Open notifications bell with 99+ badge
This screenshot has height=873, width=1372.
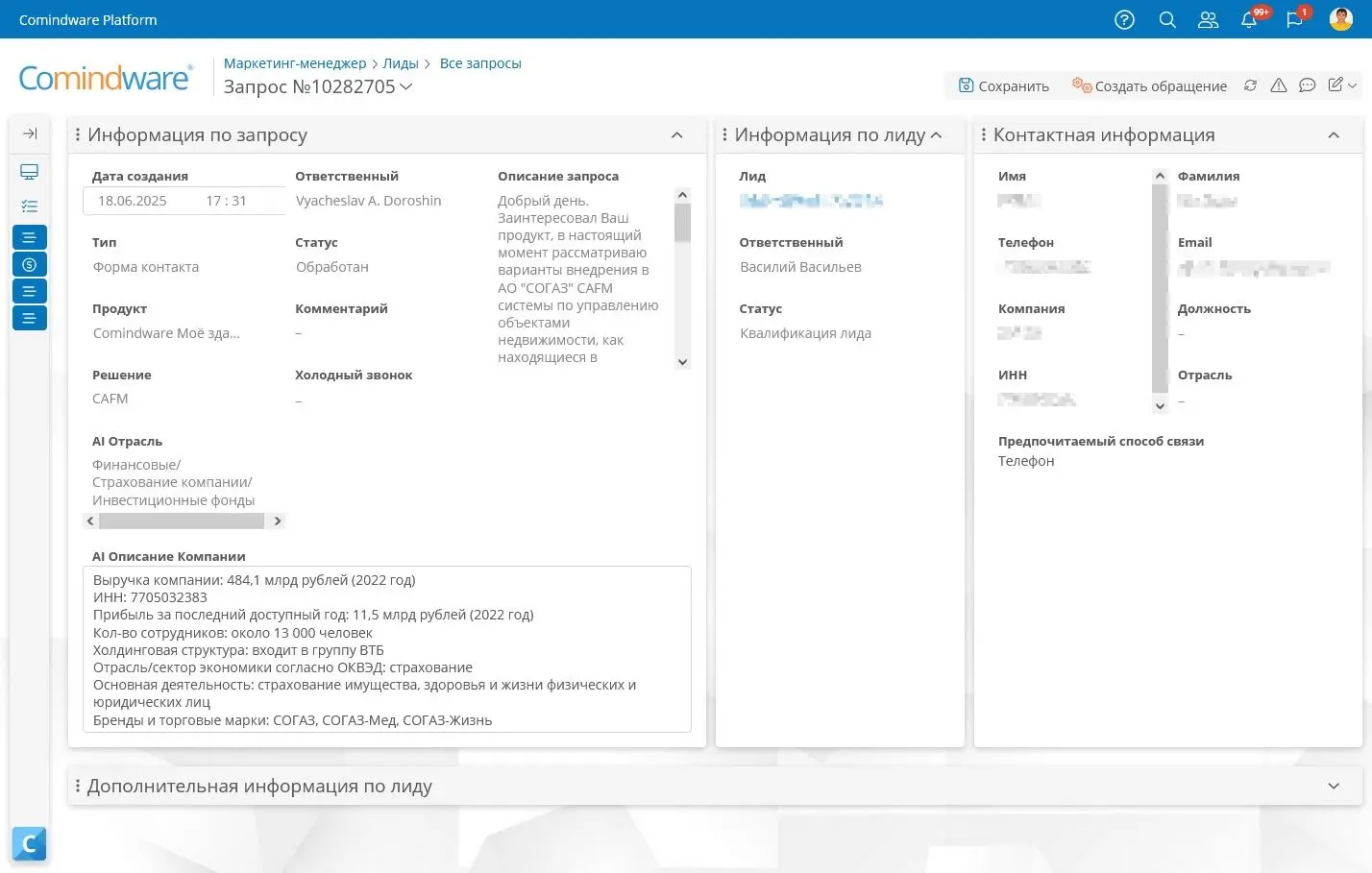[1249, 20]
